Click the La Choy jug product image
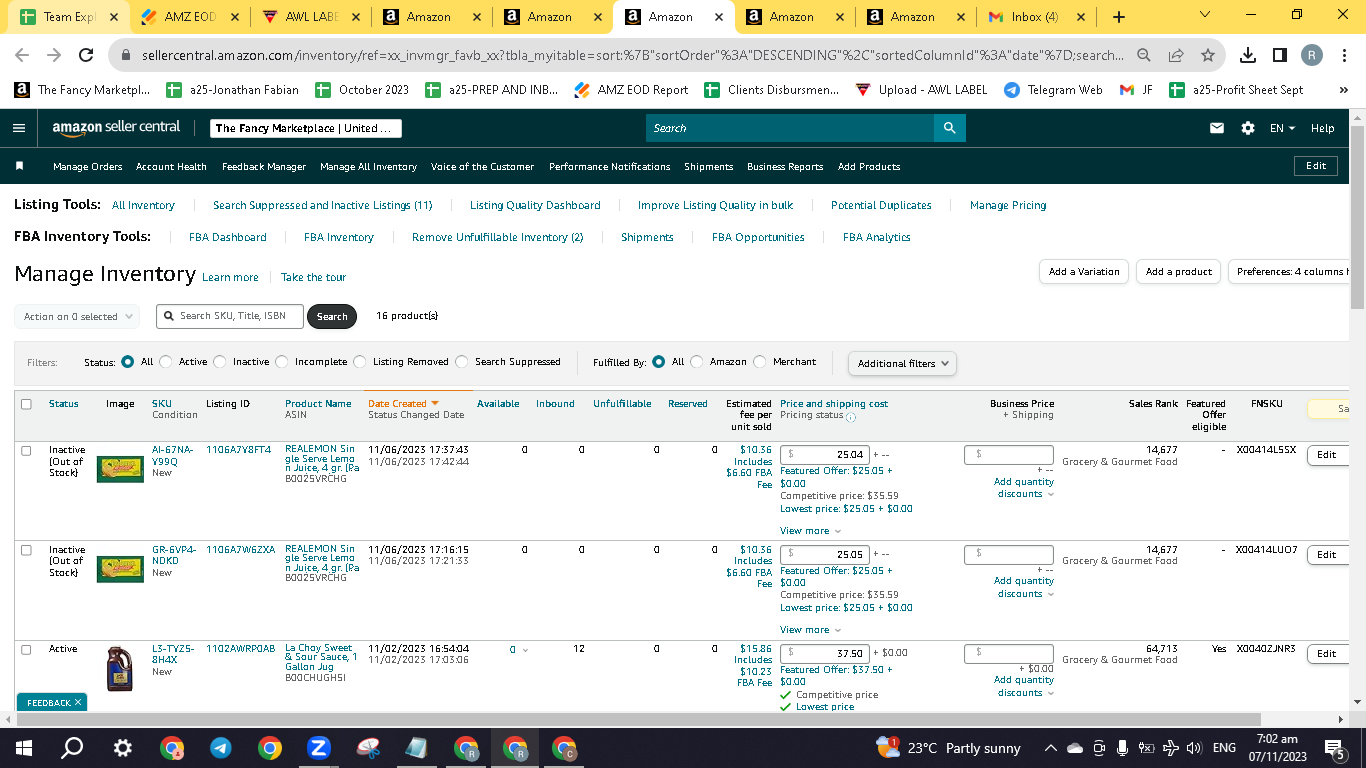Image resolution: width=1366 pixels, height=768 pixels. click(120, 669)
